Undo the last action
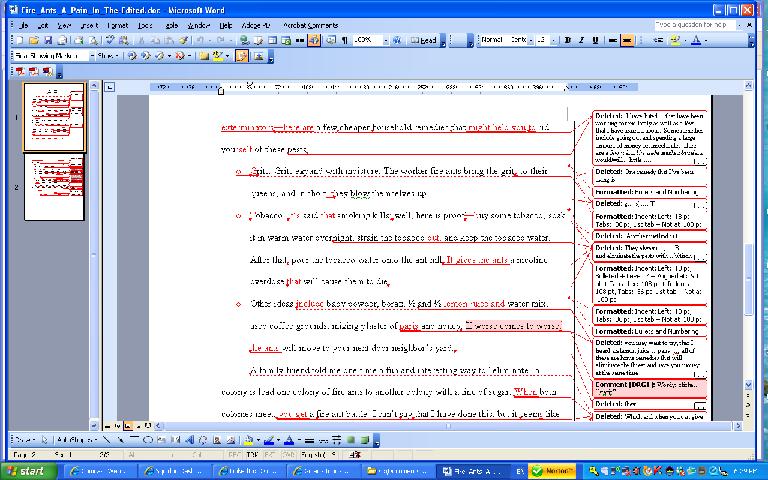The height and width of the screenshot is (480, 768). point(200,40)
